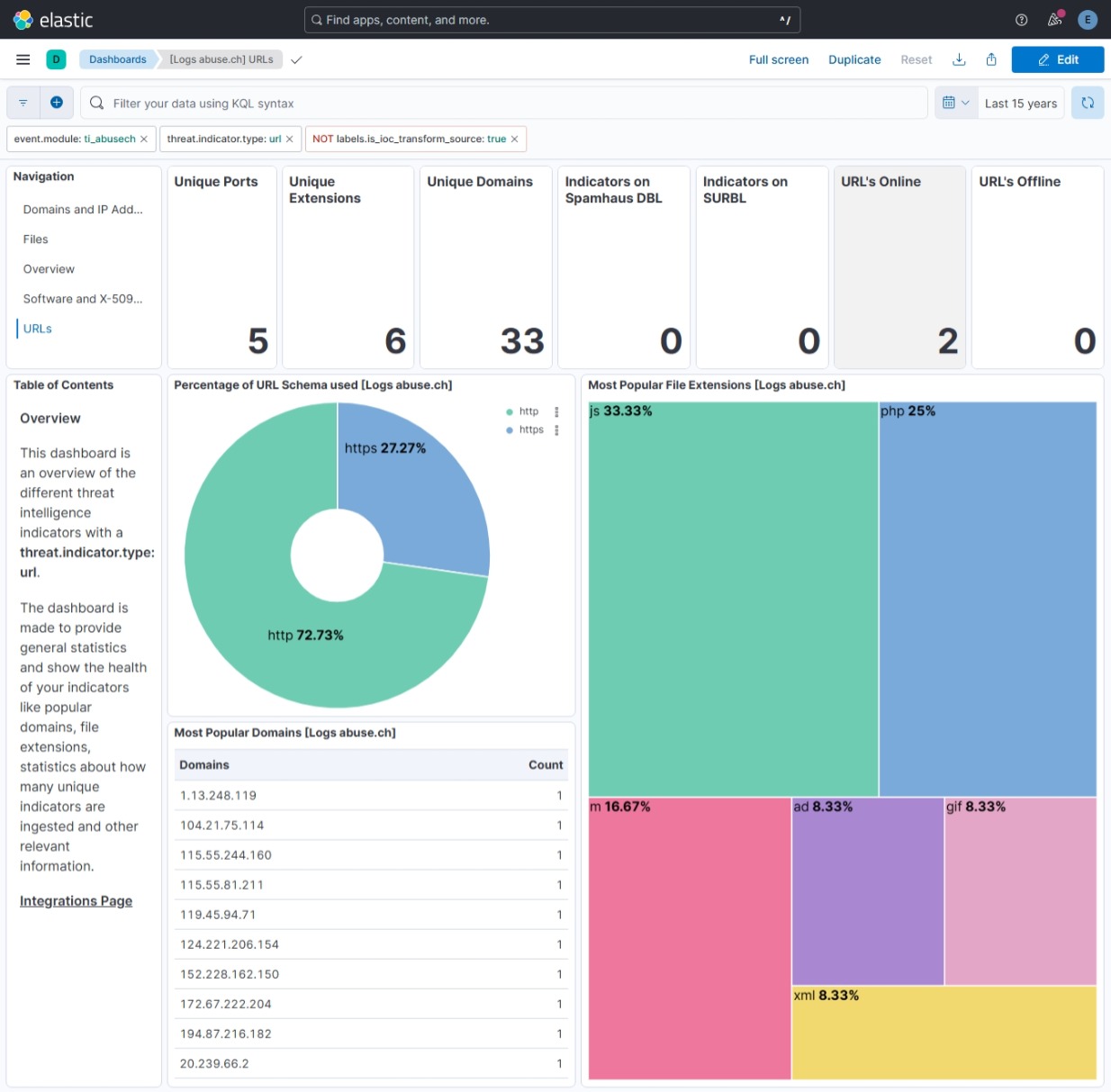Remove the event.module ti_abusech filter
This screenshot has height=1092, width=1111.
tap(144, 140)
